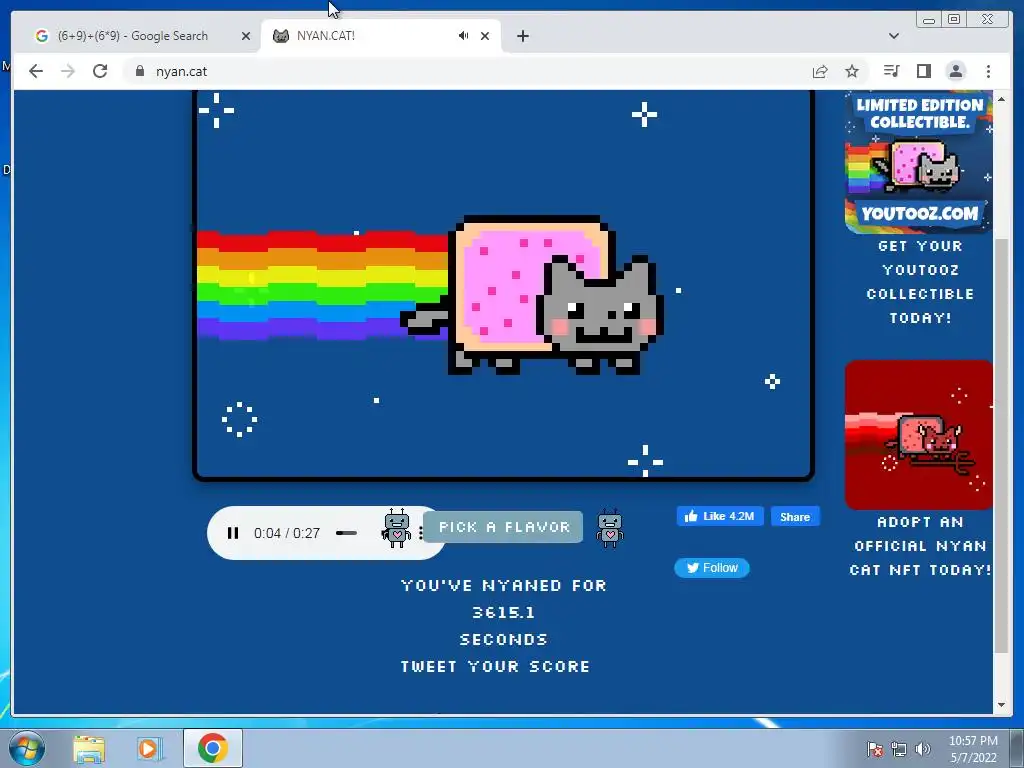Click the robot icon right of Pick a Flavor
The width and height of the screenshot is (1024, 768).
[610, 528]
